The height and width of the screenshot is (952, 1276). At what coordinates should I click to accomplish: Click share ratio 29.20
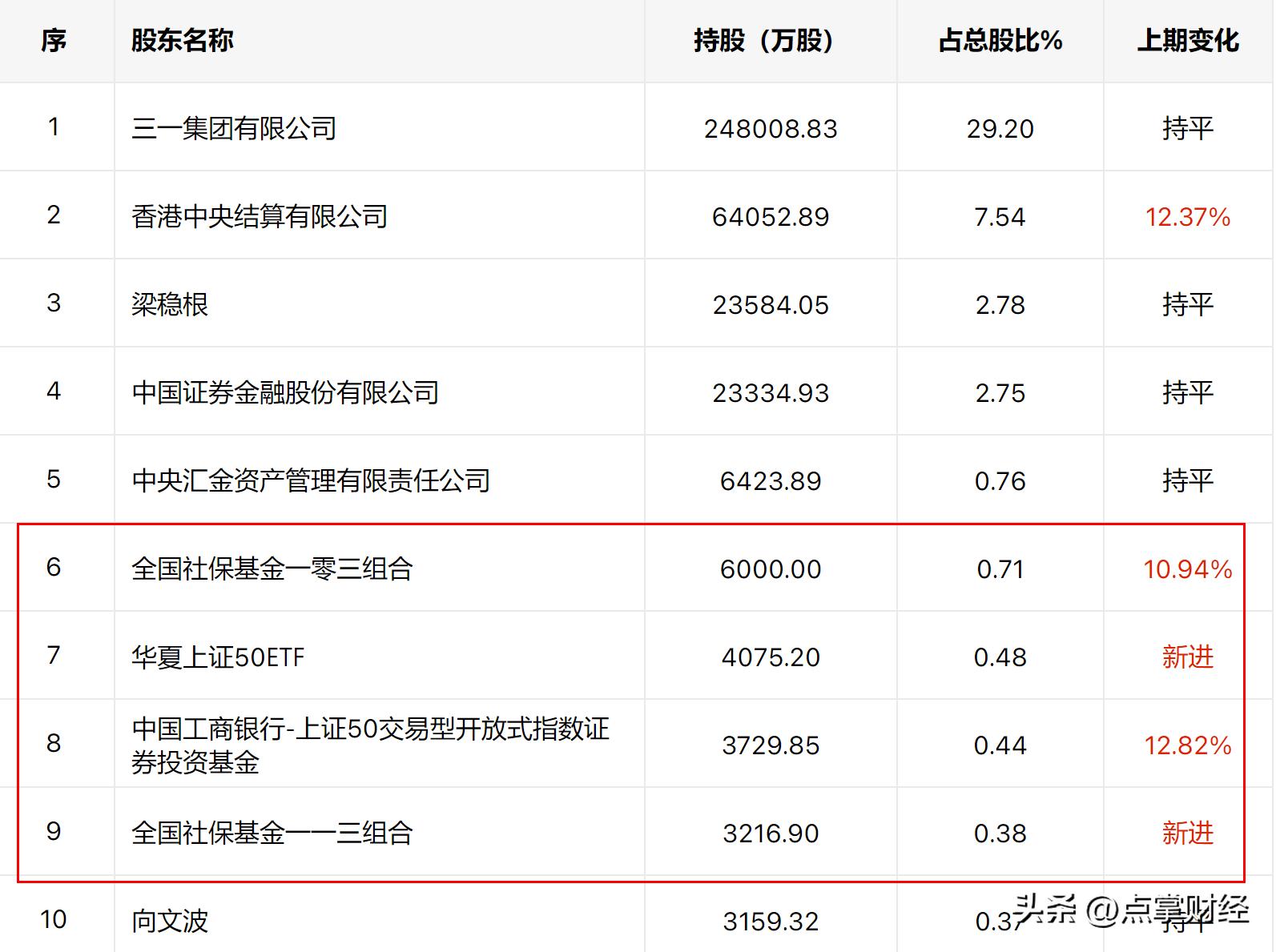[x=1000, y=129]
